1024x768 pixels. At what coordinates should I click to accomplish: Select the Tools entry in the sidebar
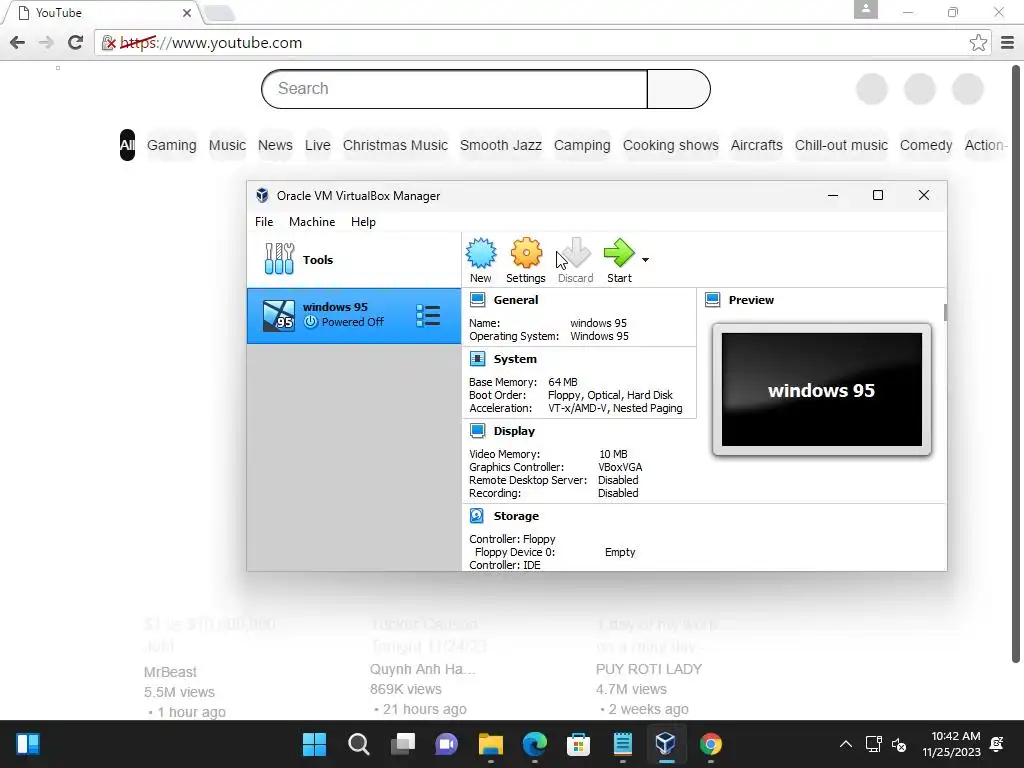tap(353, 259)
